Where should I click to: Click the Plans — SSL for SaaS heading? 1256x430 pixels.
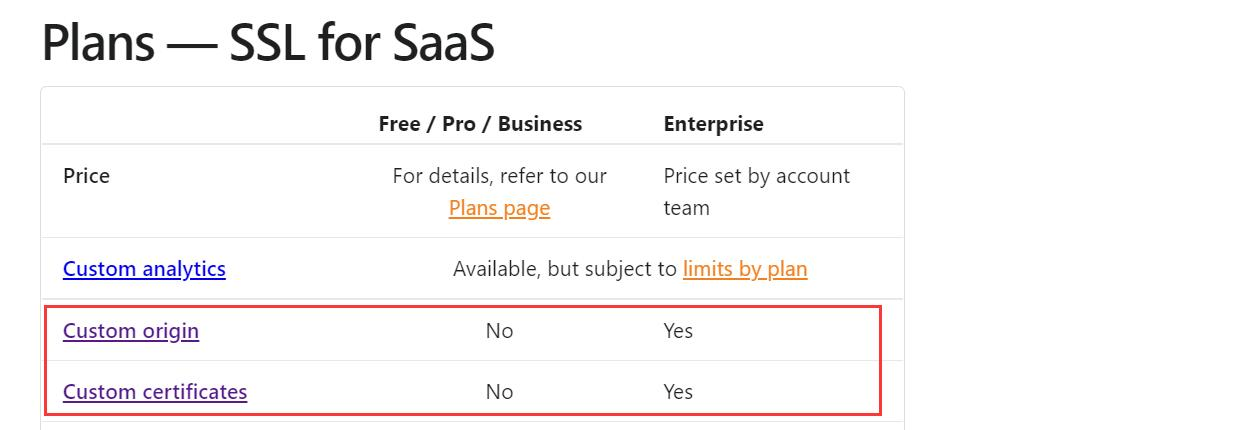click(268, 44)
